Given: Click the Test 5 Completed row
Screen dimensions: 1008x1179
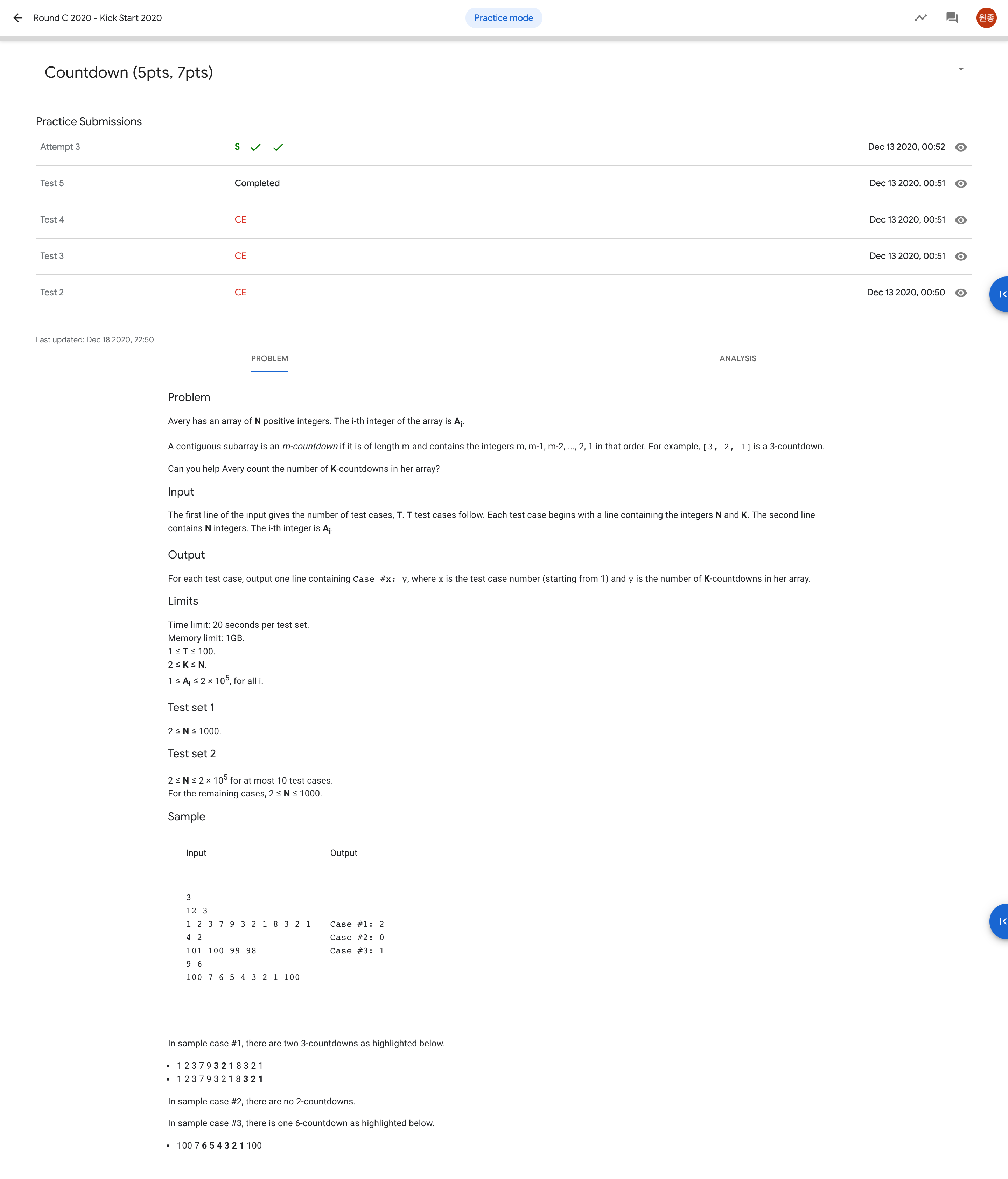Looking at the screenshot, I should point(257,183).
